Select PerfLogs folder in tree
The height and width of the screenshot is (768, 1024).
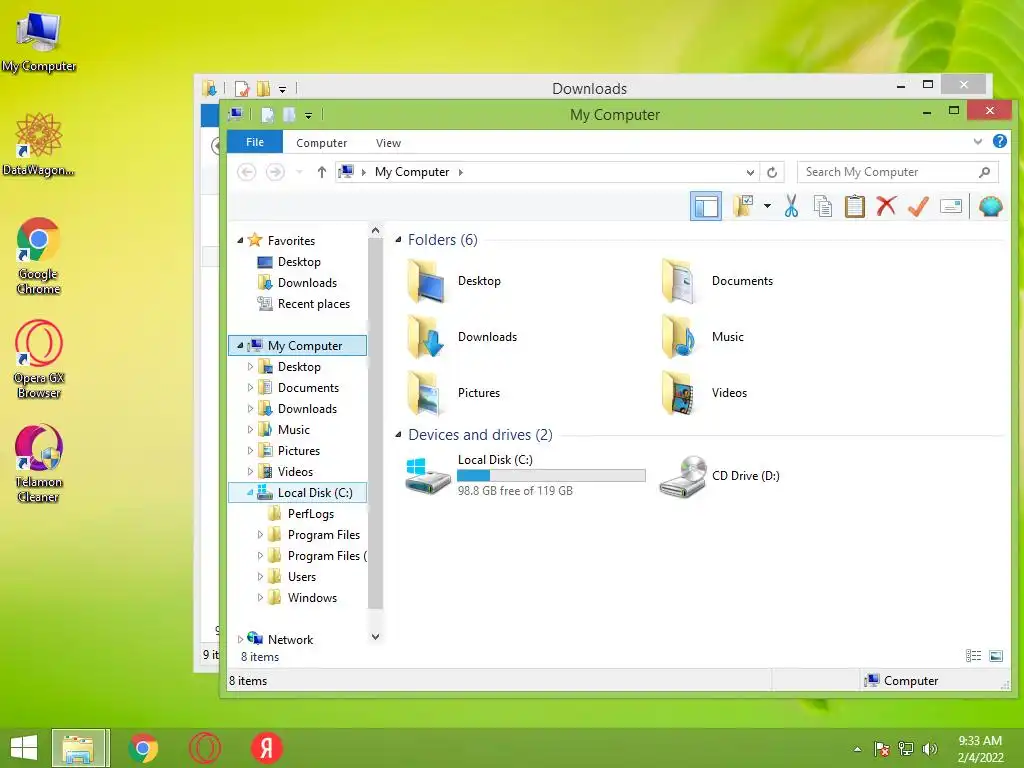[311, 514]
